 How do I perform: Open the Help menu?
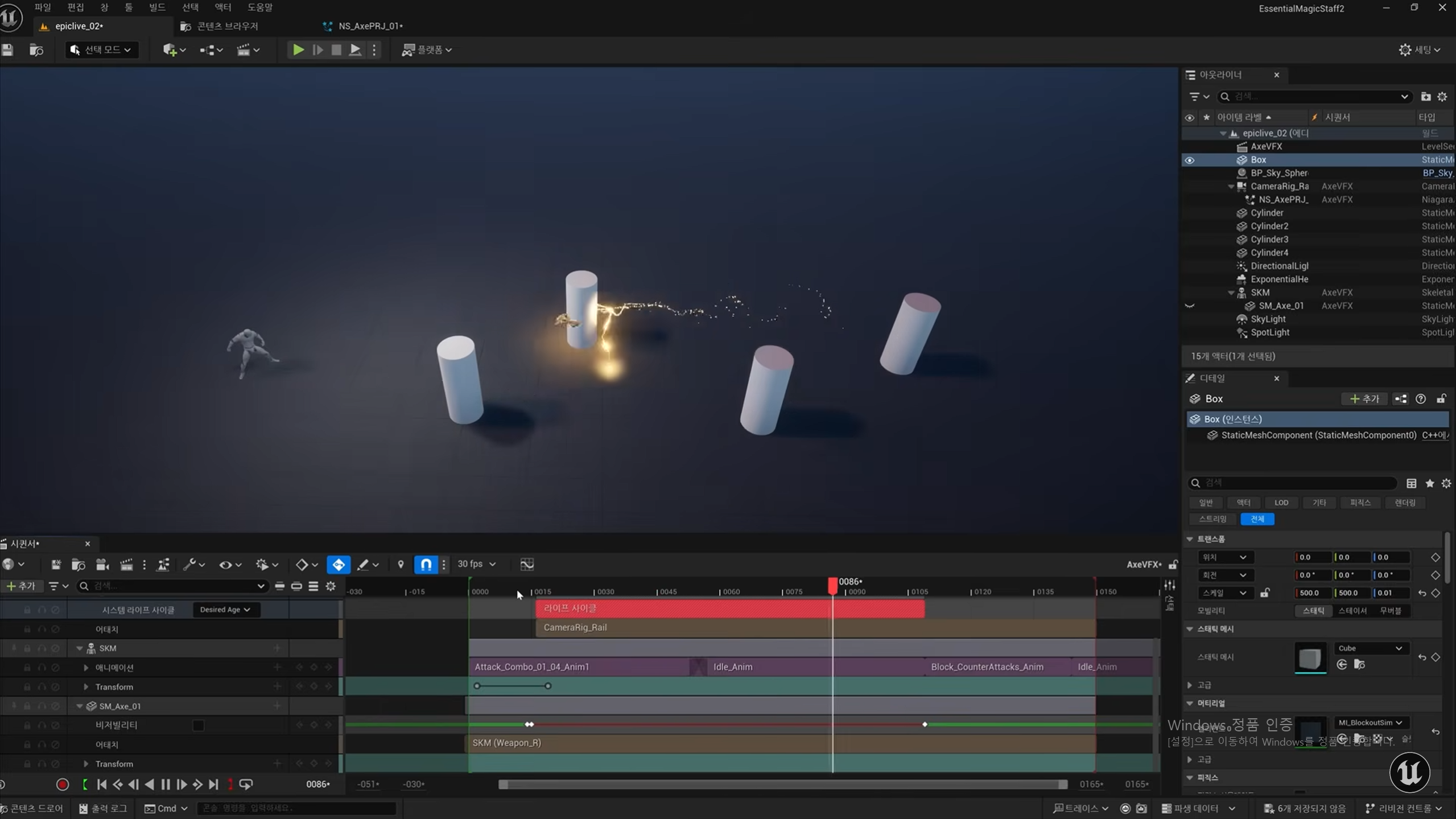click(x=260, y=7)
